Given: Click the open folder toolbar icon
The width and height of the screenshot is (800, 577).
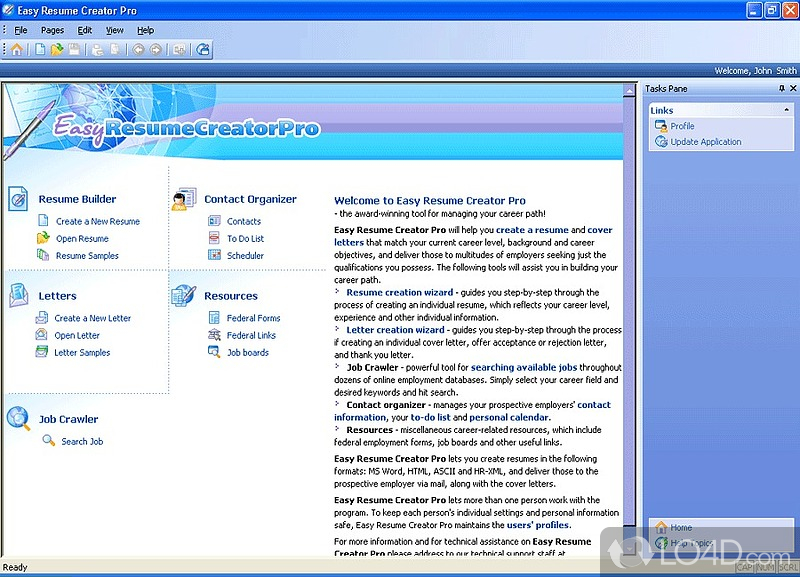Looking at the screenshot, I should (58, 48).
